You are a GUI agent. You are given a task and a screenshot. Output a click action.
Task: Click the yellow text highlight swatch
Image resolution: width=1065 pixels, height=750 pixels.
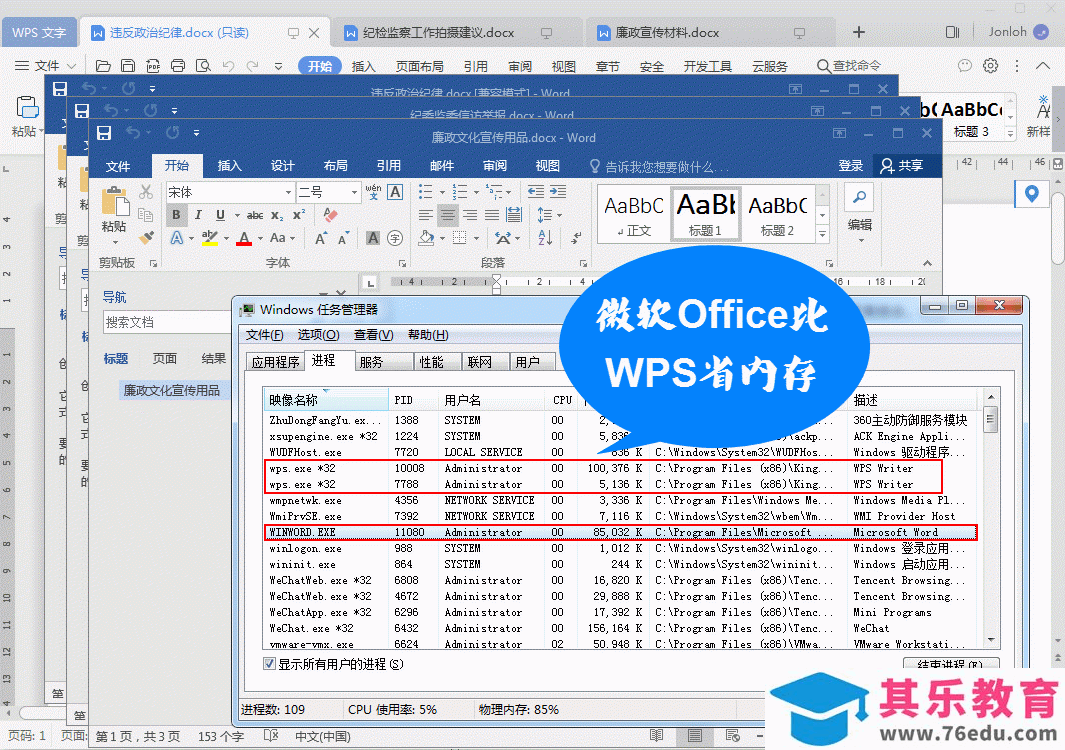tap(210, 238)
